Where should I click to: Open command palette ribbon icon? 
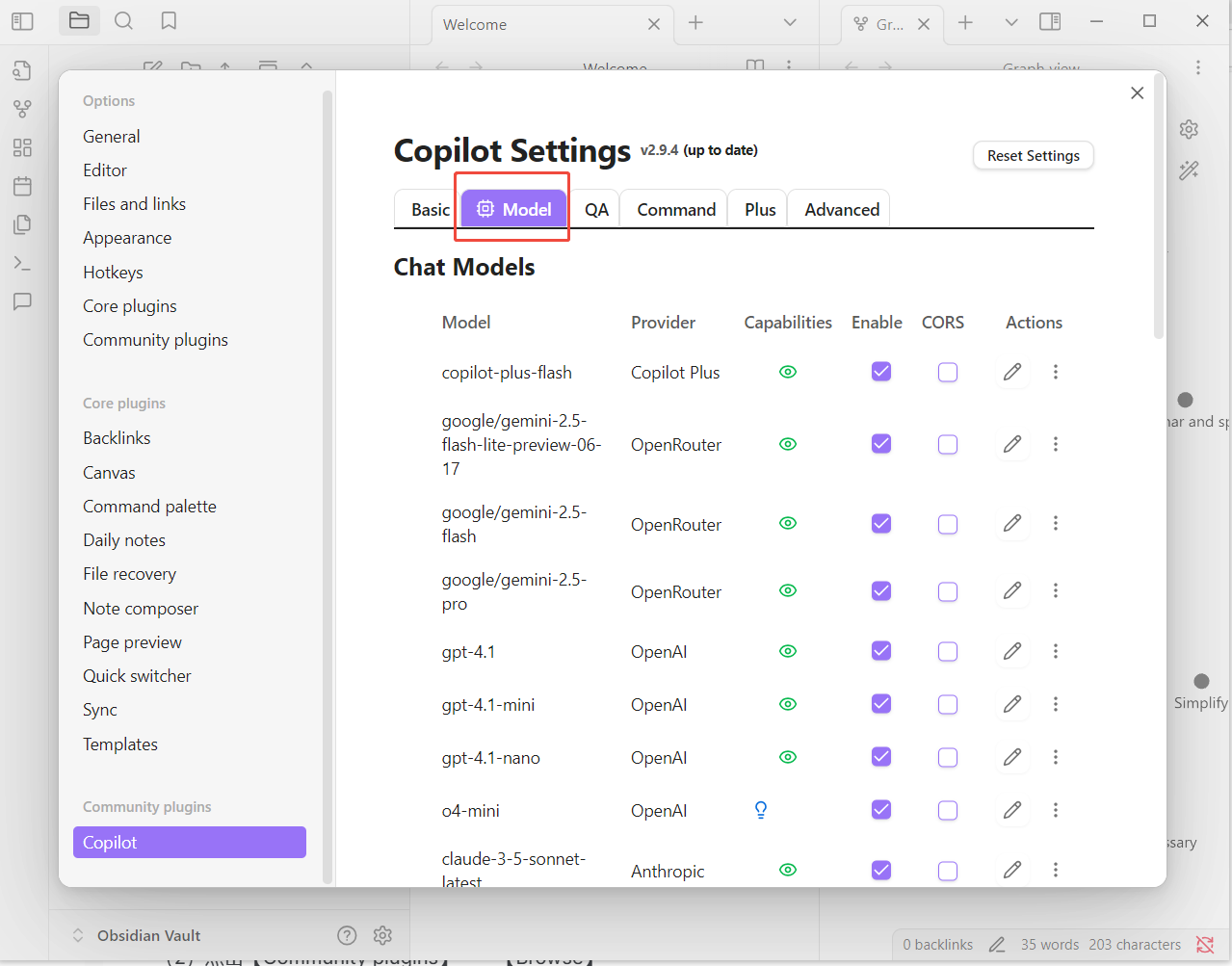[x=22, y=263]
